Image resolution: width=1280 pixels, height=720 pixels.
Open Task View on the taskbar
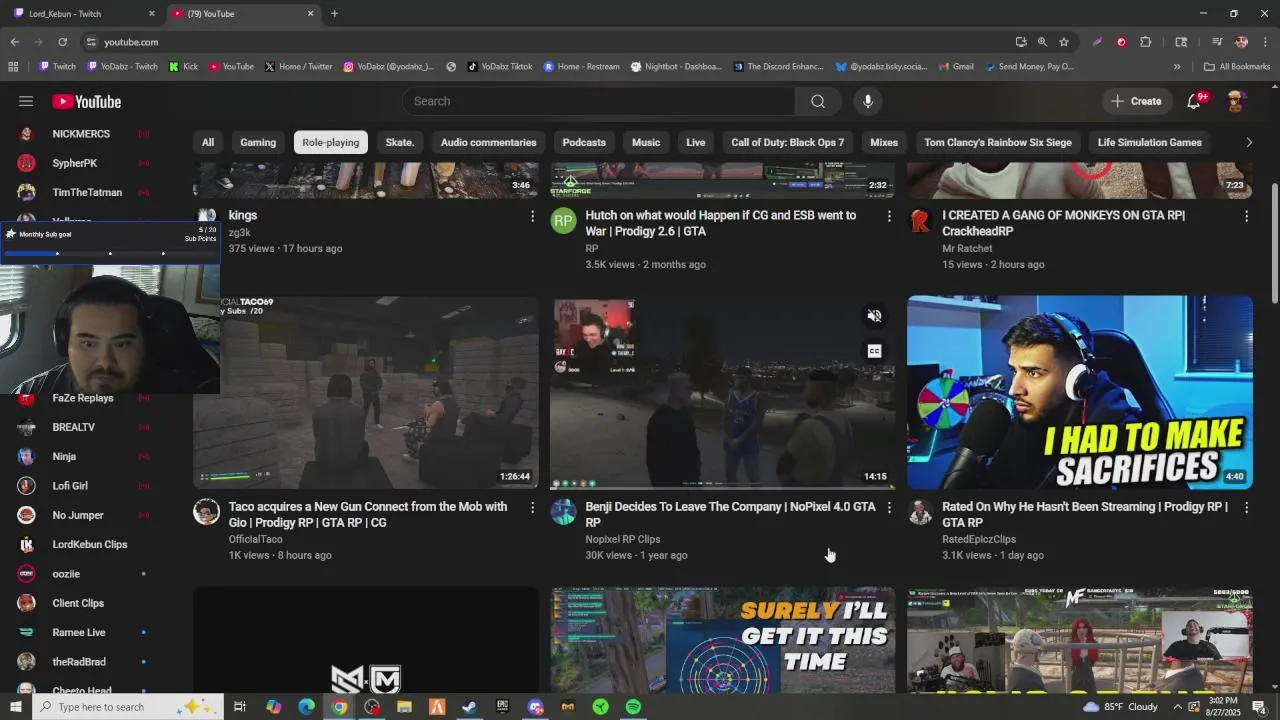pyautogui.click(x=240, y=707)
